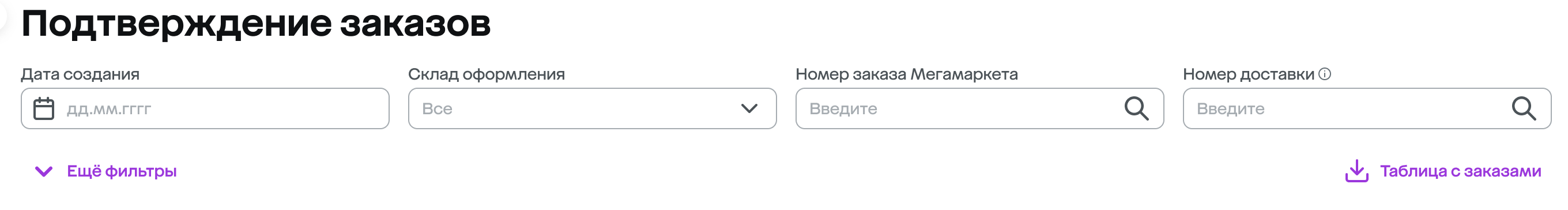Image resolution: width=1568 pixels, height=210 pixels.
Task: Click the magnifier in Номер заказа Мегамаркета
Action: point(1136,108)
